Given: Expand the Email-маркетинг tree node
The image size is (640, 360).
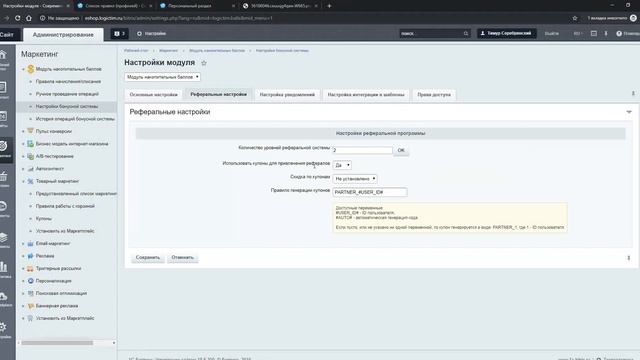Looking at the screenshot, I should click(x=23, y=244).
